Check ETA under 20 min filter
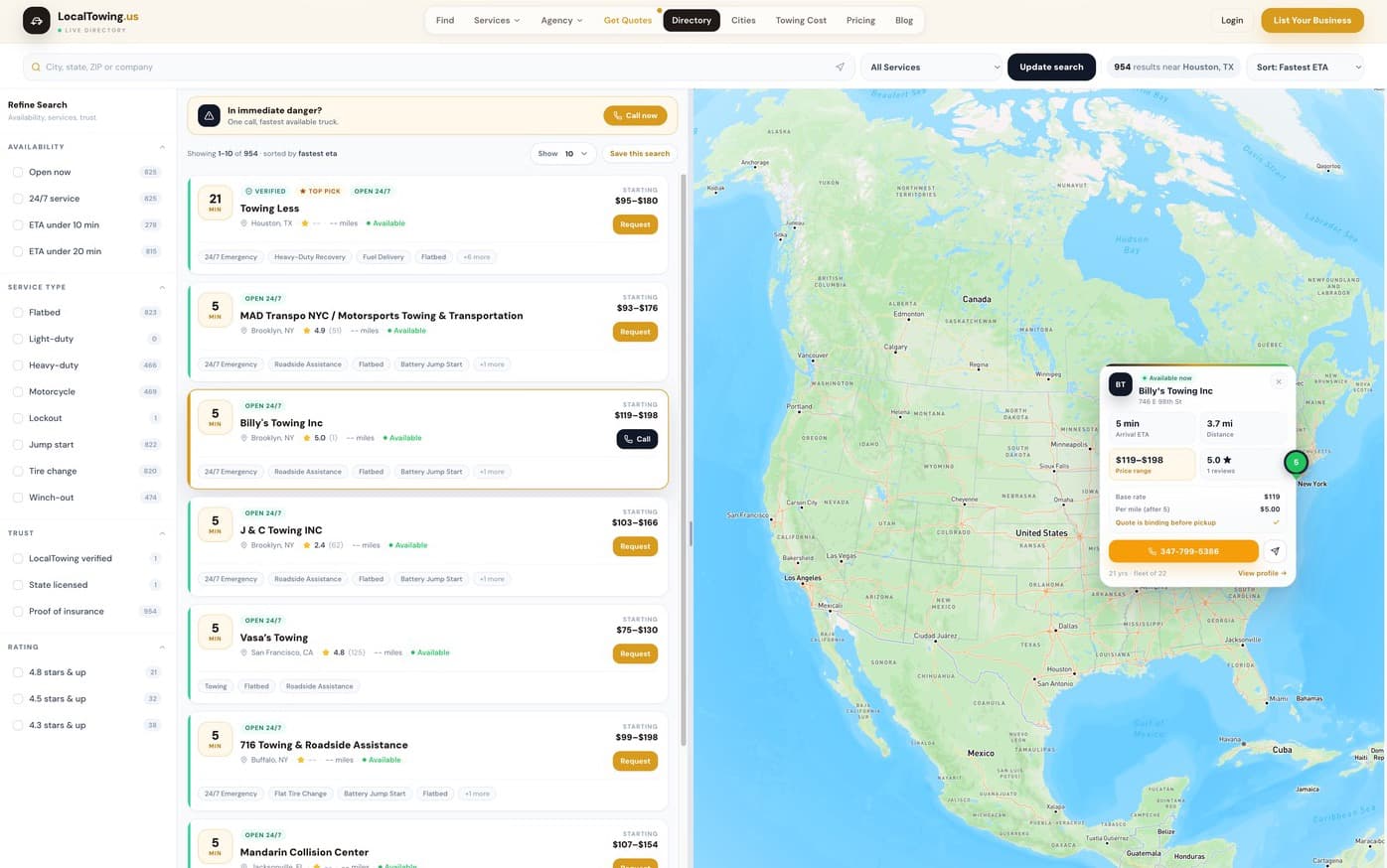Image resolution: width=1387 pixels, height=868 pixels. pos(18,251)
